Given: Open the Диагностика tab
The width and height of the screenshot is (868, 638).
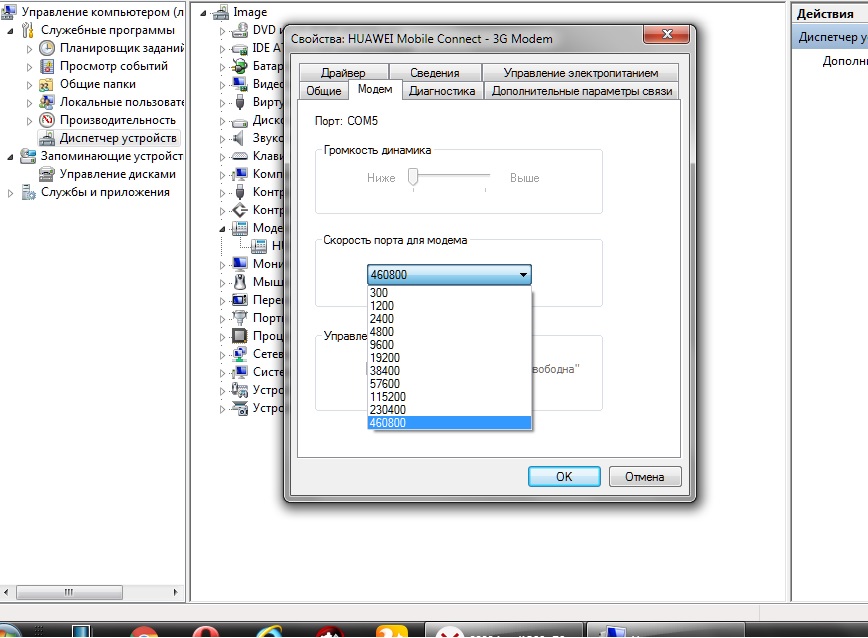Looking at the screenshot, I should coord(442,91).
